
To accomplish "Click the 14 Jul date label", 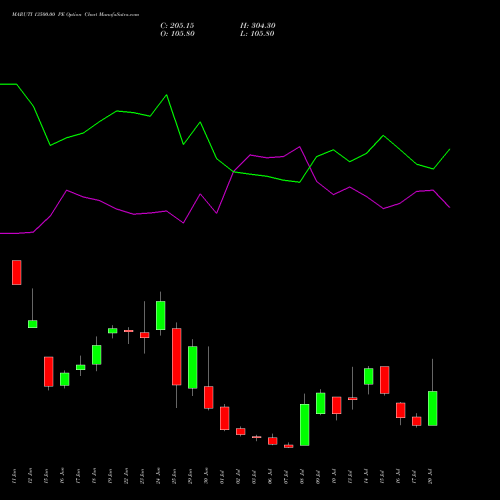I will click(366, 476).
